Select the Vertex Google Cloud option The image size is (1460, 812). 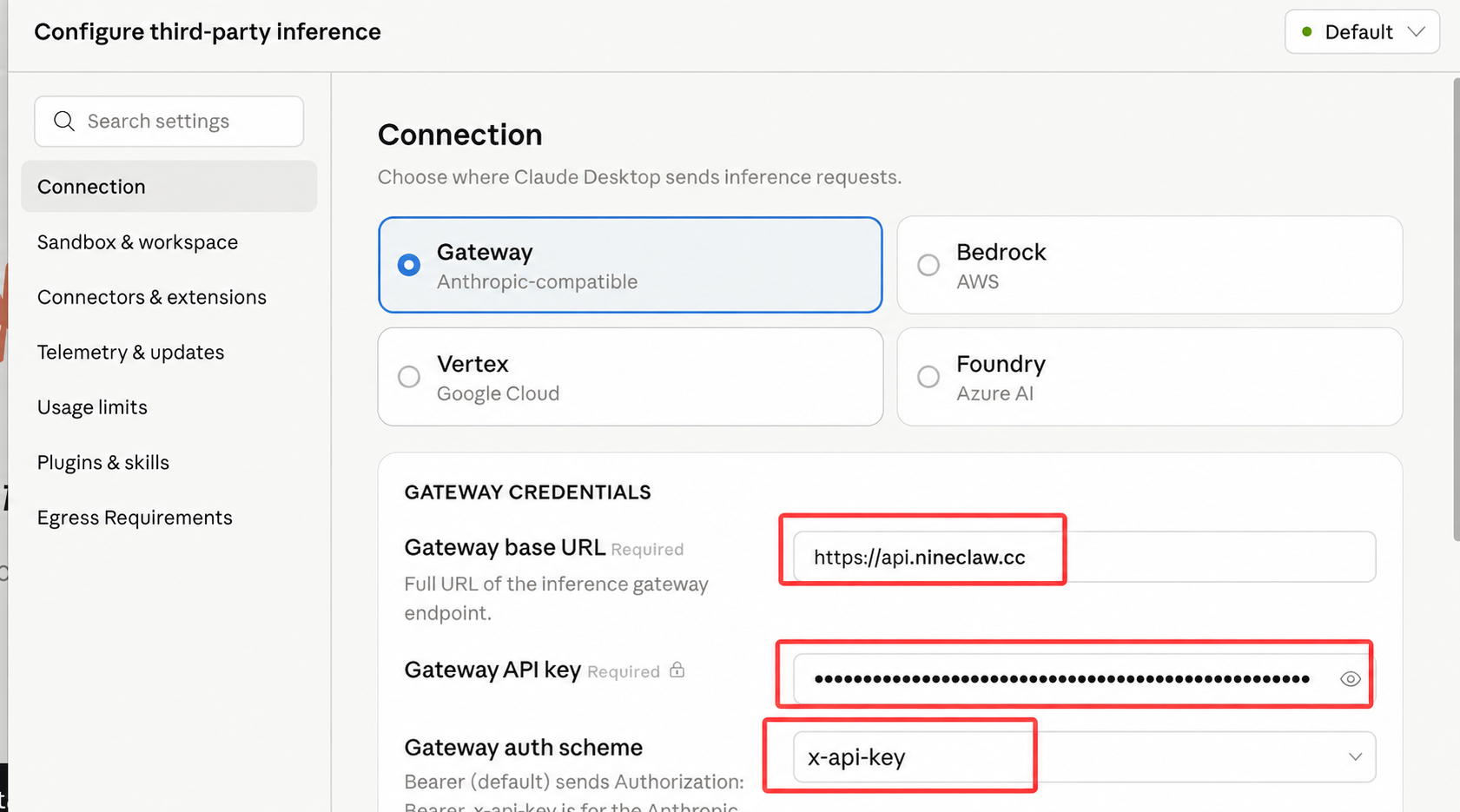click(x=630, y=377)
